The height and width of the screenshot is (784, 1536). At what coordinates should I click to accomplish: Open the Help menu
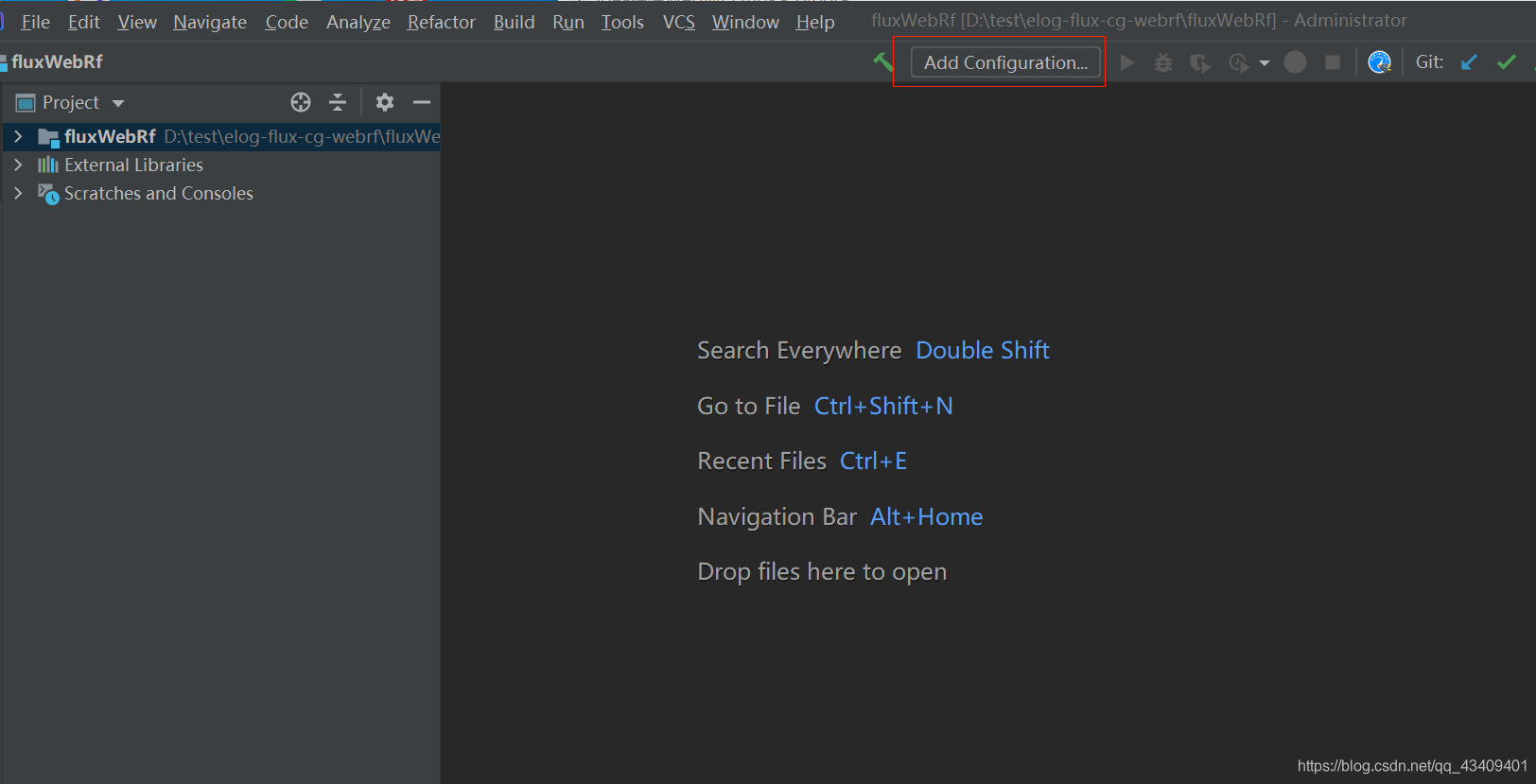[x=815, y=22]
